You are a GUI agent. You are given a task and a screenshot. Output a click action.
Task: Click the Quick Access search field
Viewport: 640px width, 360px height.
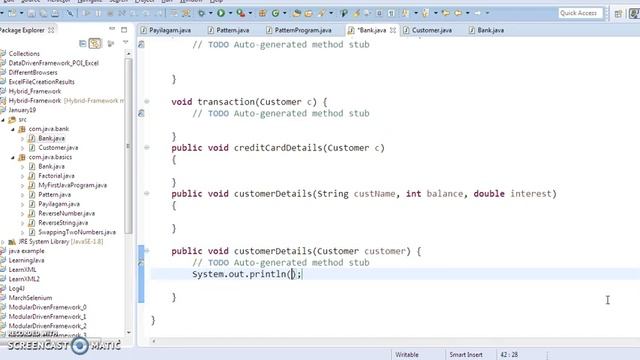coord(580,13)
